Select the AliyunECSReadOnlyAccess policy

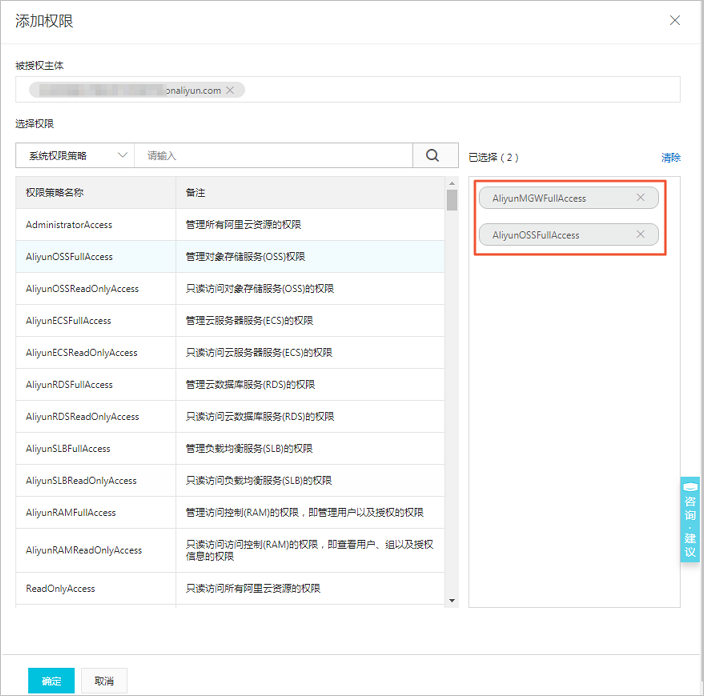tap(230, 352)
